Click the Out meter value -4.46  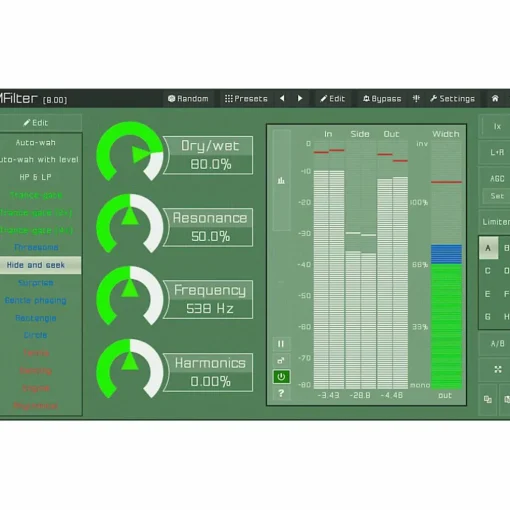392,396
